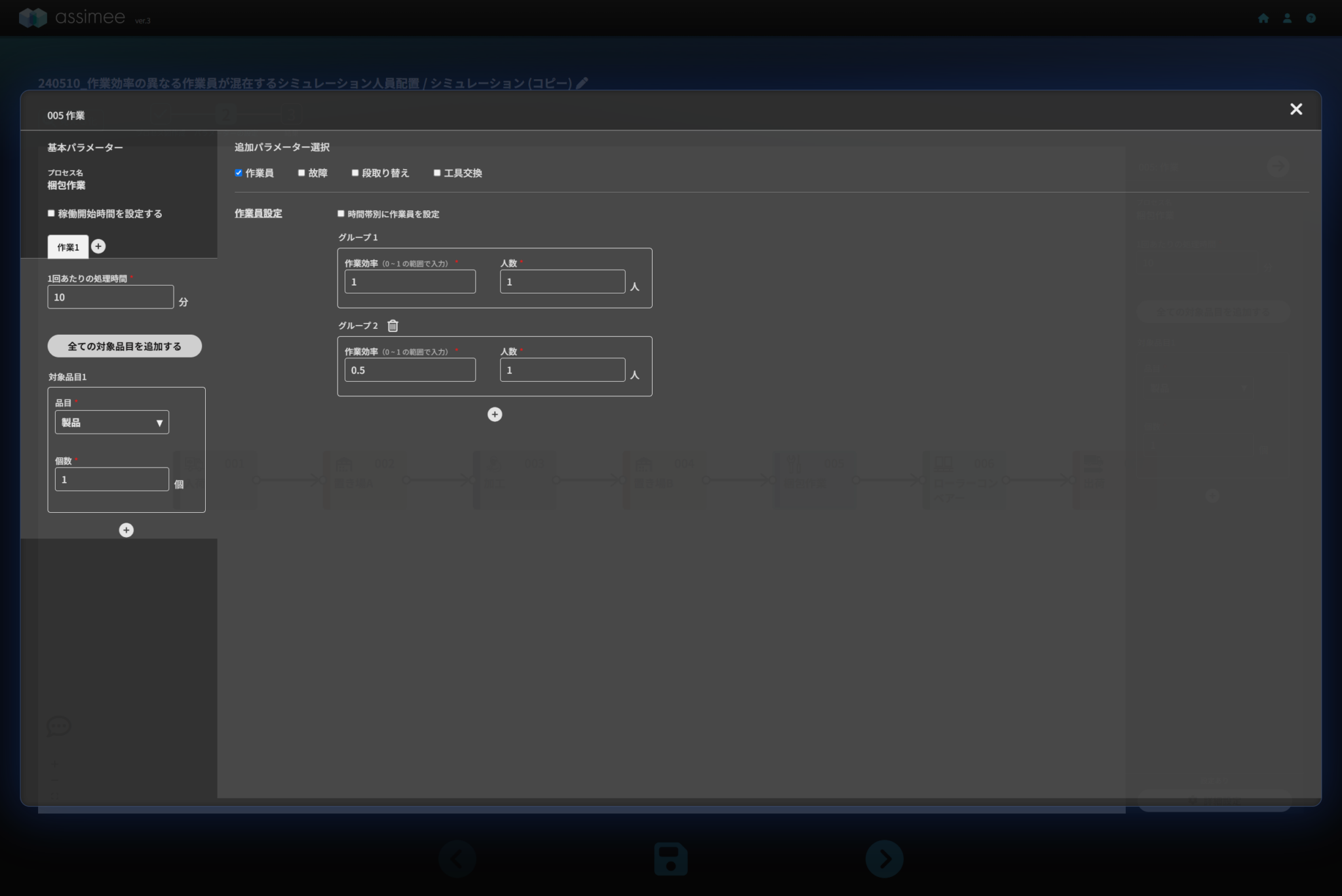Click 全ての対象品目を追加する button
1342x896 pixels.
125,346
